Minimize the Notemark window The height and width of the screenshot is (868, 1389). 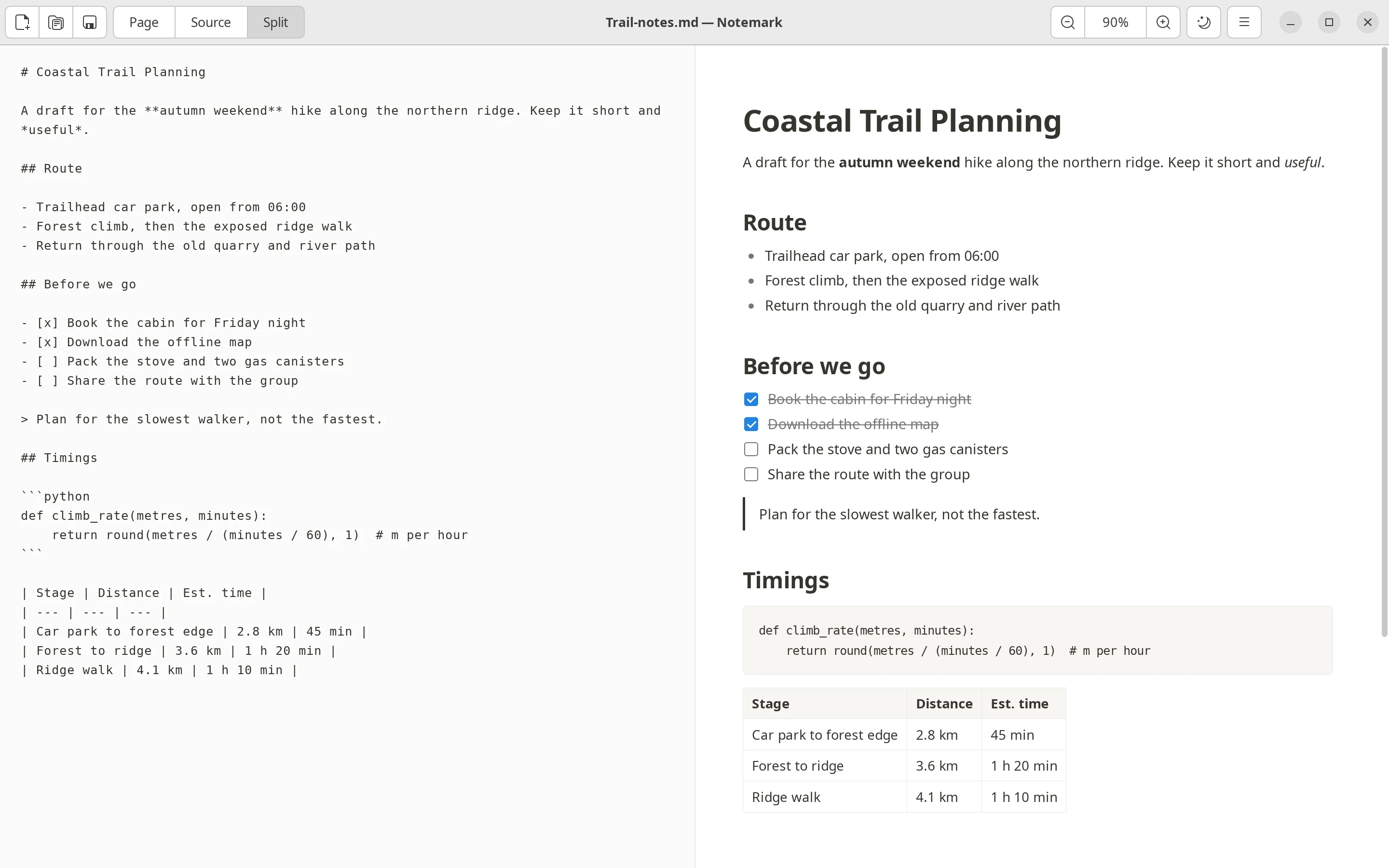[x=1291, y=22]
